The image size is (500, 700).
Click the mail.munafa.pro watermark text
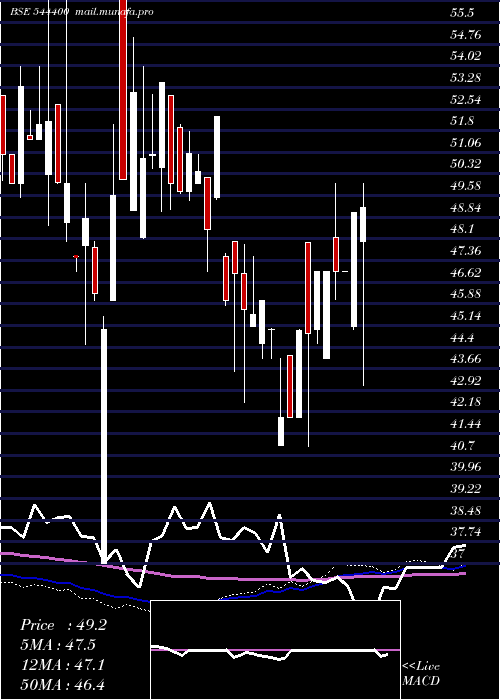click(x=113, y=12)
